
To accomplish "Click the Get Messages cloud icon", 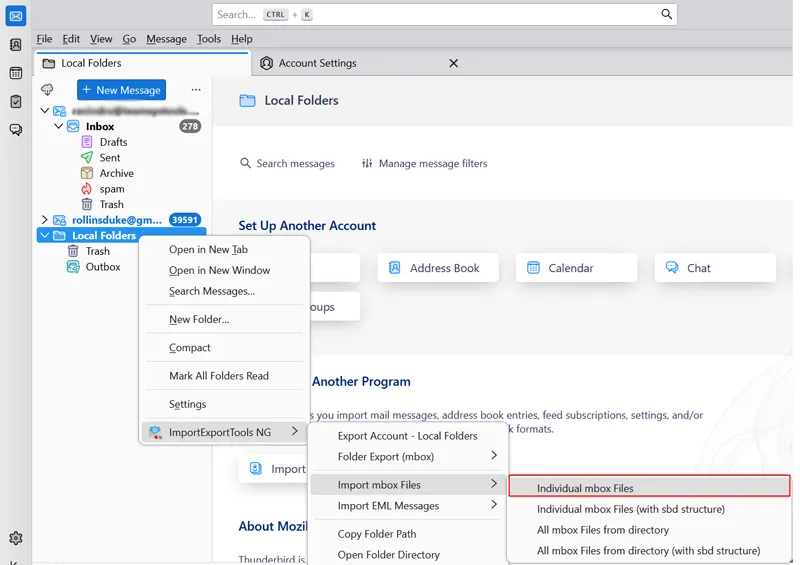I will 47,90.
